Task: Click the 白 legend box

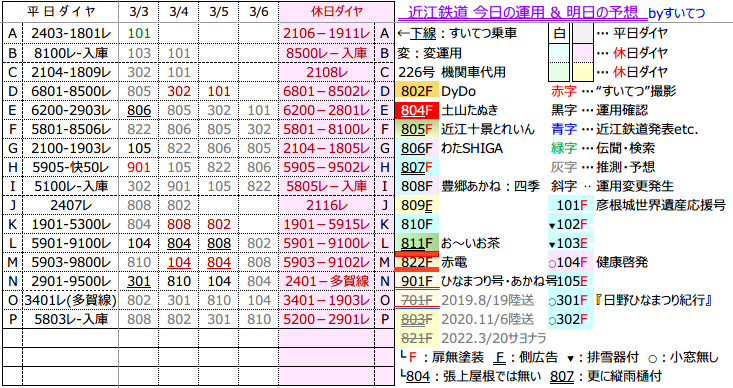Action: [559, 33]
